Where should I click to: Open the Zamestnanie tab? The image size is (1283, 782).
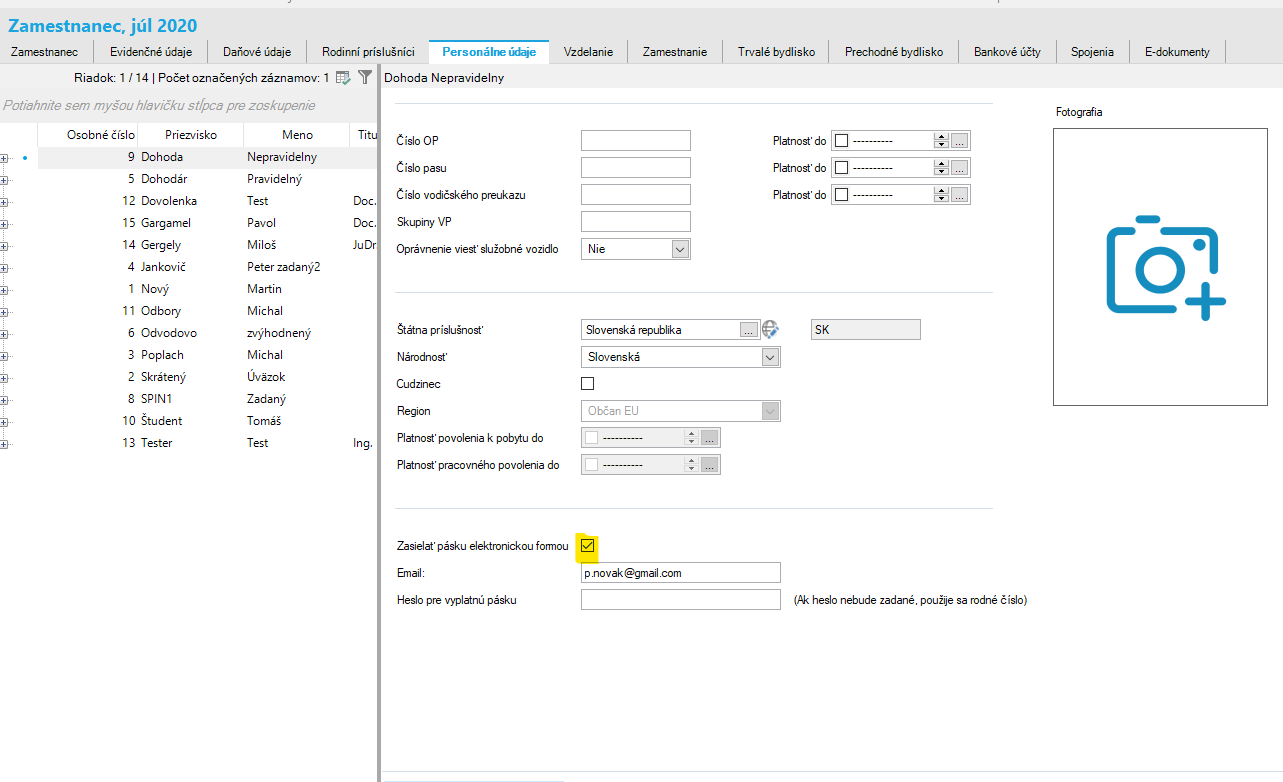tap(675, 52)
